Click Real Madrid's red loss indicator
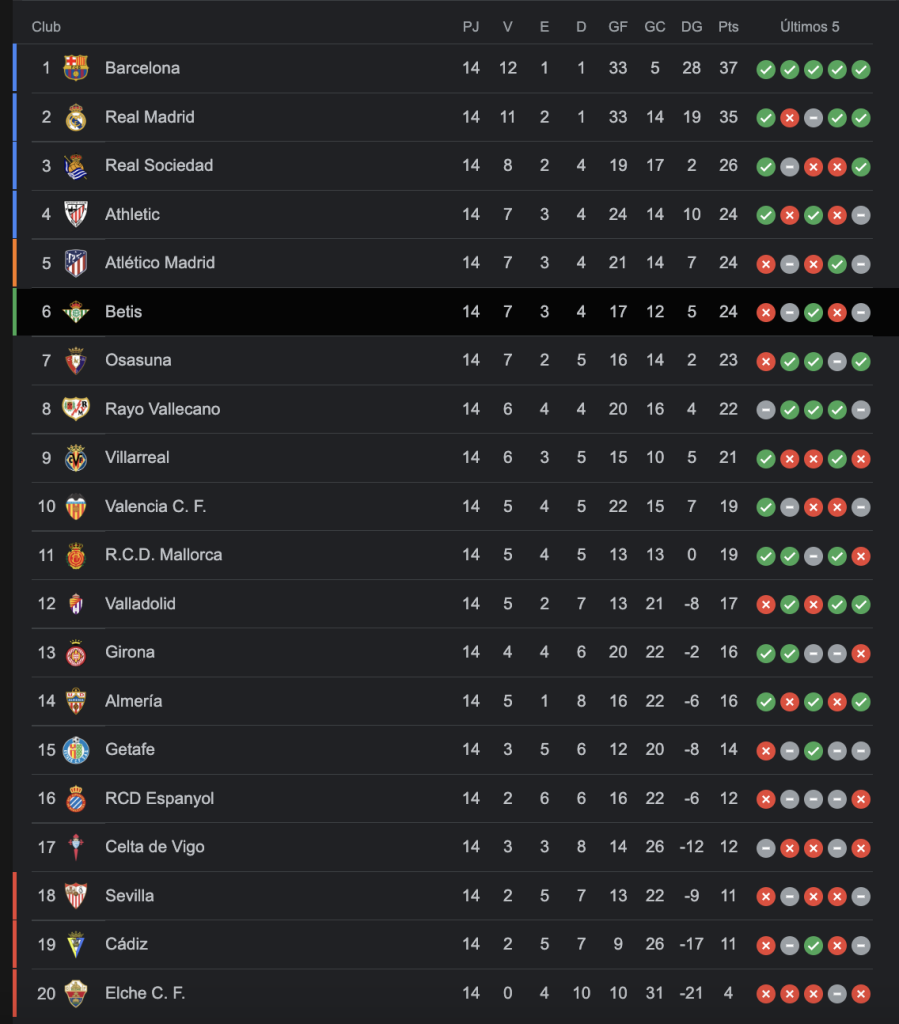Screen dimensions: 899x1024 (x=789, y=118)
